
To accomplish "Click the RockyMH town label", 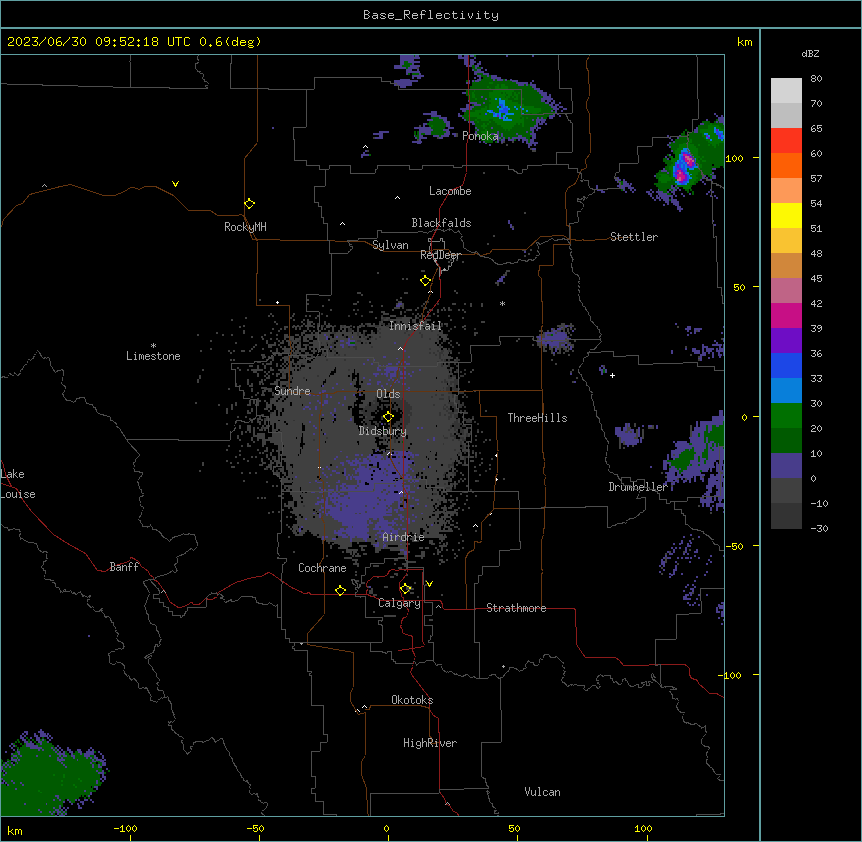I will pyautogui.click(x=245, y=227).
